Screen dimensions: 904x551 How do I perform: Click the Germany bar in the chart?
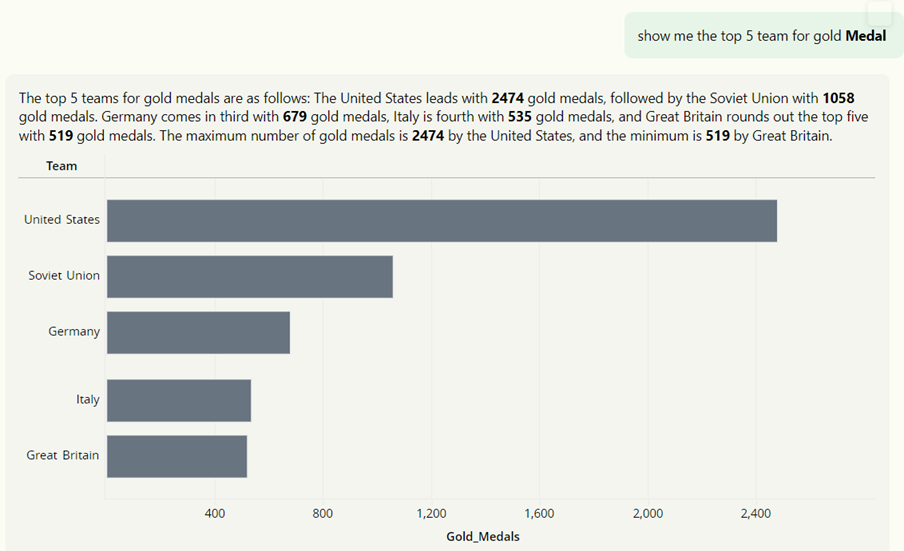198,332
